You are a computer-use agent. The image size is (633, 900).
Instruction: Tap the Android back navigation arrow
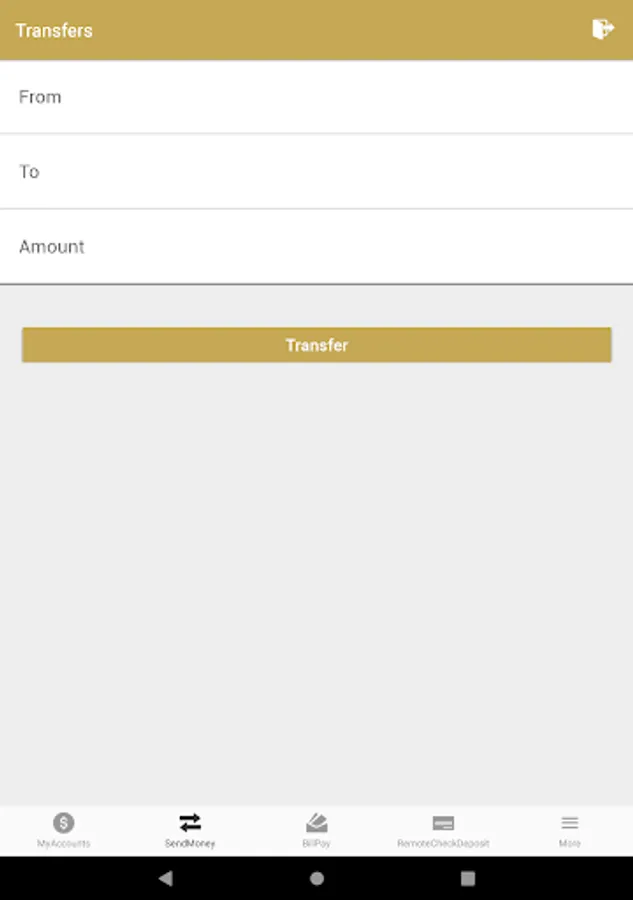(164, 877)
